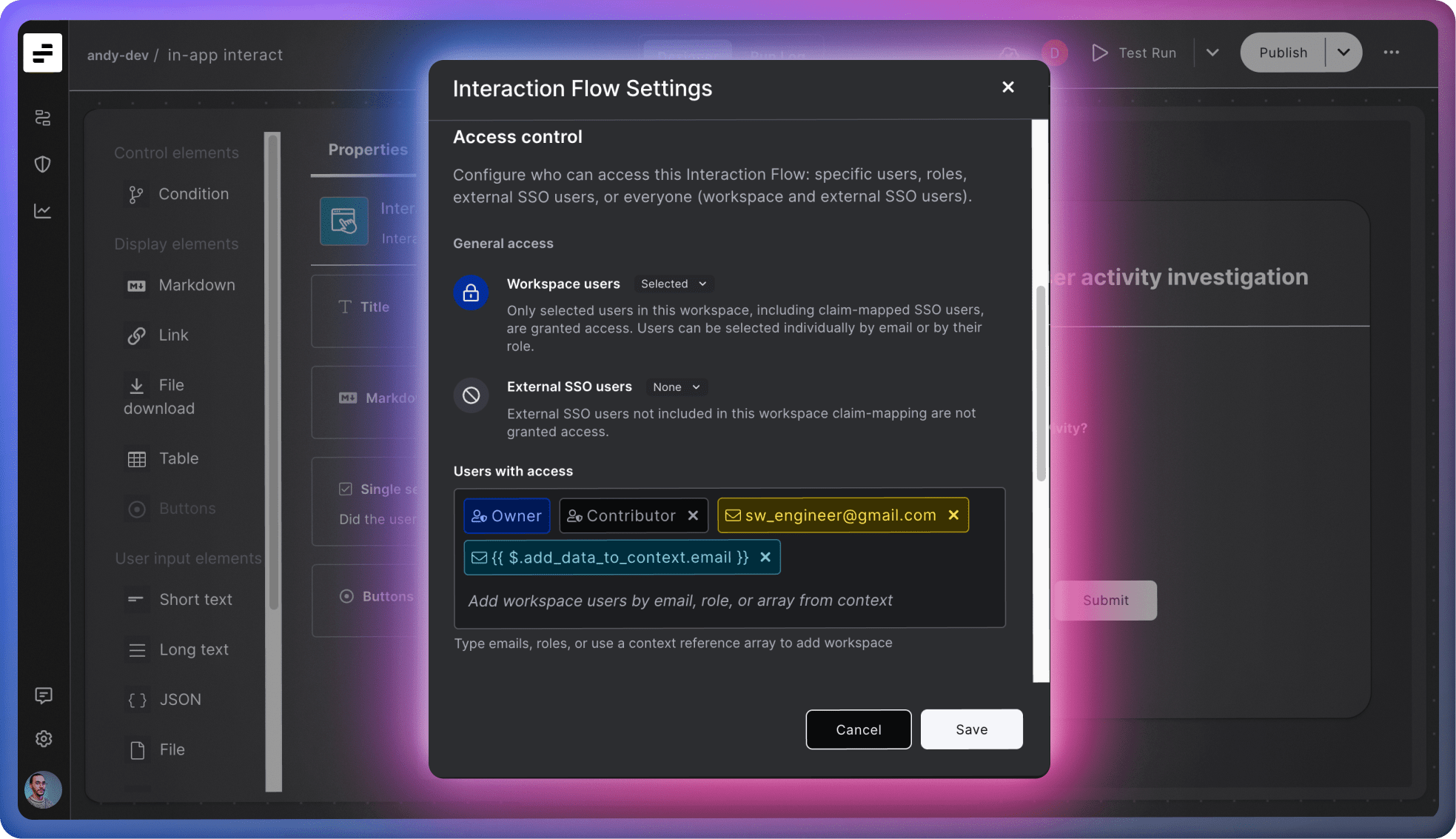Switch to the Properties tab
Image resolution: width=1456 pixels, height=839 pixels.
(367, 150)
